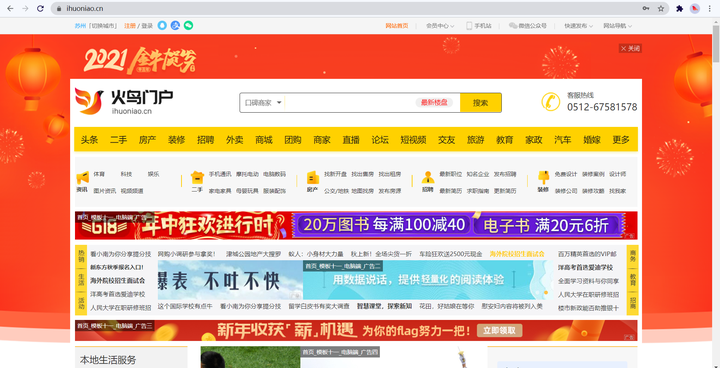Open the 网站首页 link

(x=397, y=26)
